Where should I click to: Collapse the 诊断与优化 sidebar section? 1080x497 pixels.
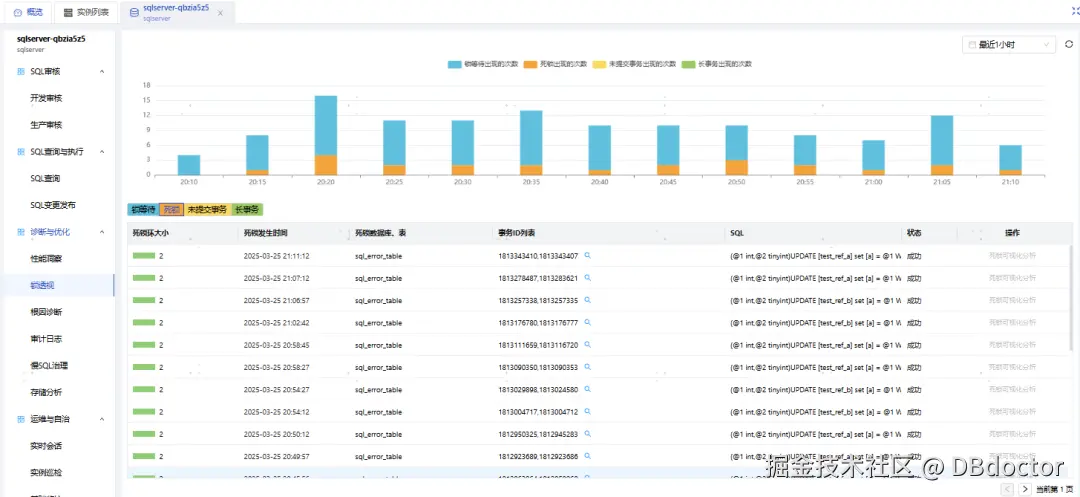click(102, 232)
